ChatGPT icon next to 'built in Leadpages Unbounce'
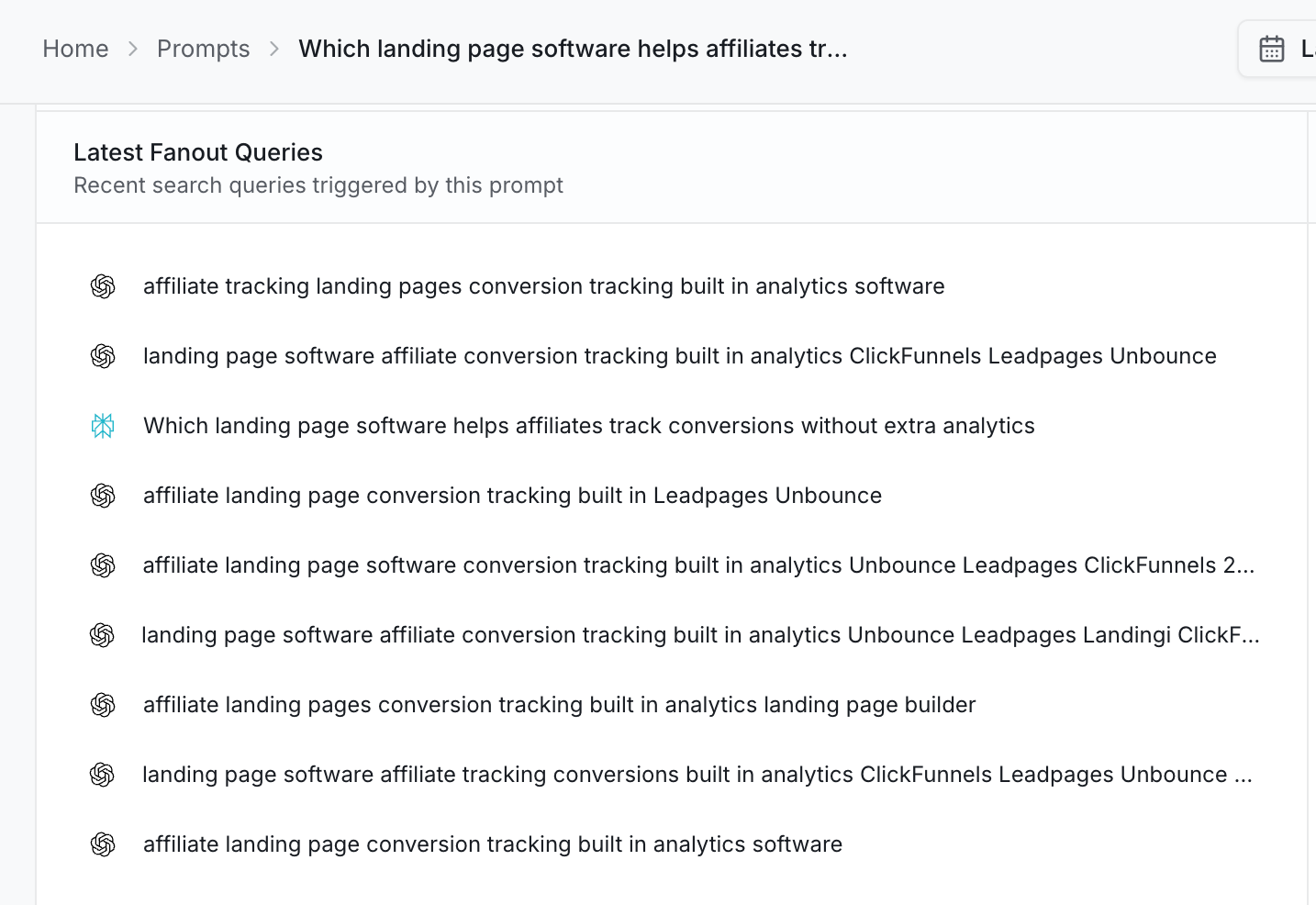This screenshot has height=905, width=1316. [103, 496]
